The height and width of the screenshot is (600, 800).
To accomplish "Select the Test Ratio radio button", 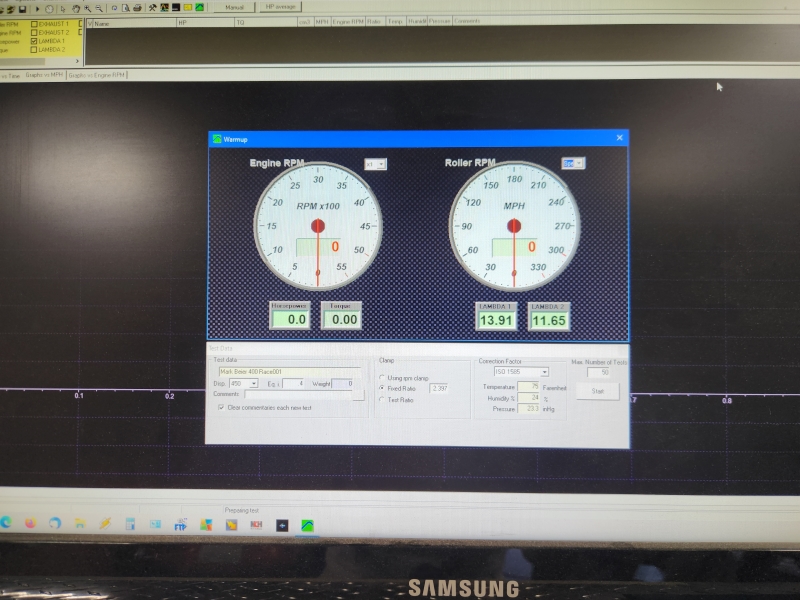I will (x=381, y=400).
